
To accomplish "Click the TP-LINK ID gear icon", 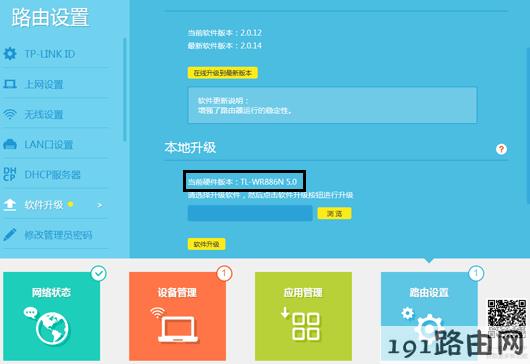I will click(10, 53).
